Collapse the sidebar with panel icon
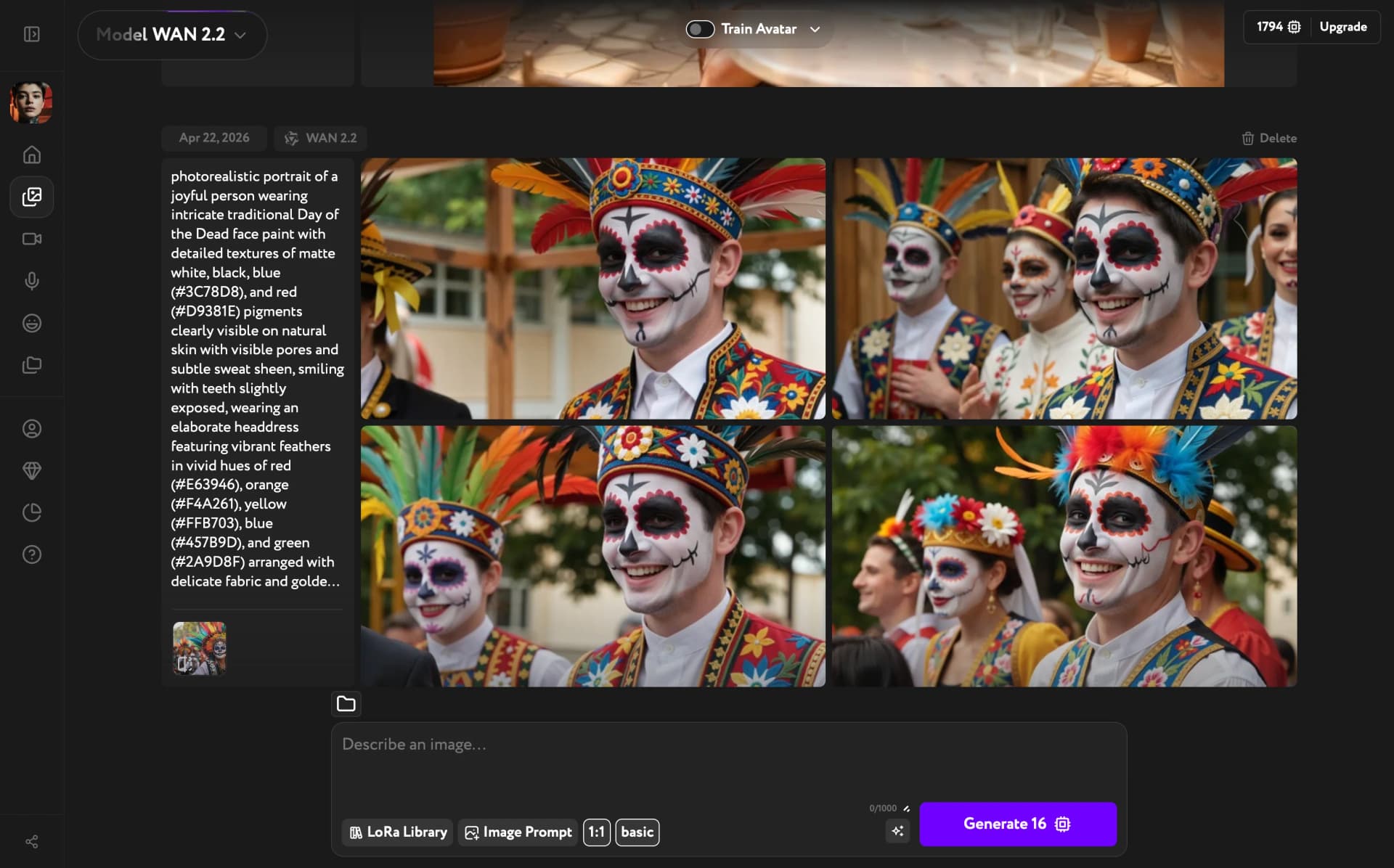 tap(31, 34)
